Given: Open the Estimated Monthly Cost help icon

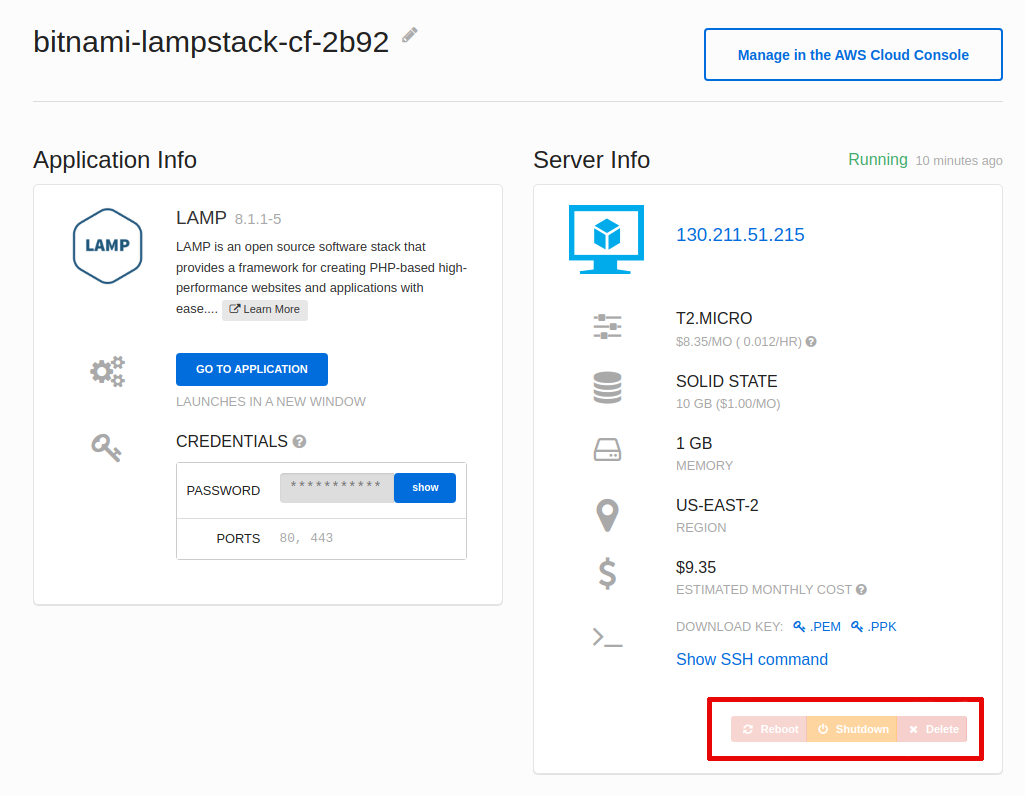Looking at the screenshot, I should pyautogui.click(x=862, y=589).
